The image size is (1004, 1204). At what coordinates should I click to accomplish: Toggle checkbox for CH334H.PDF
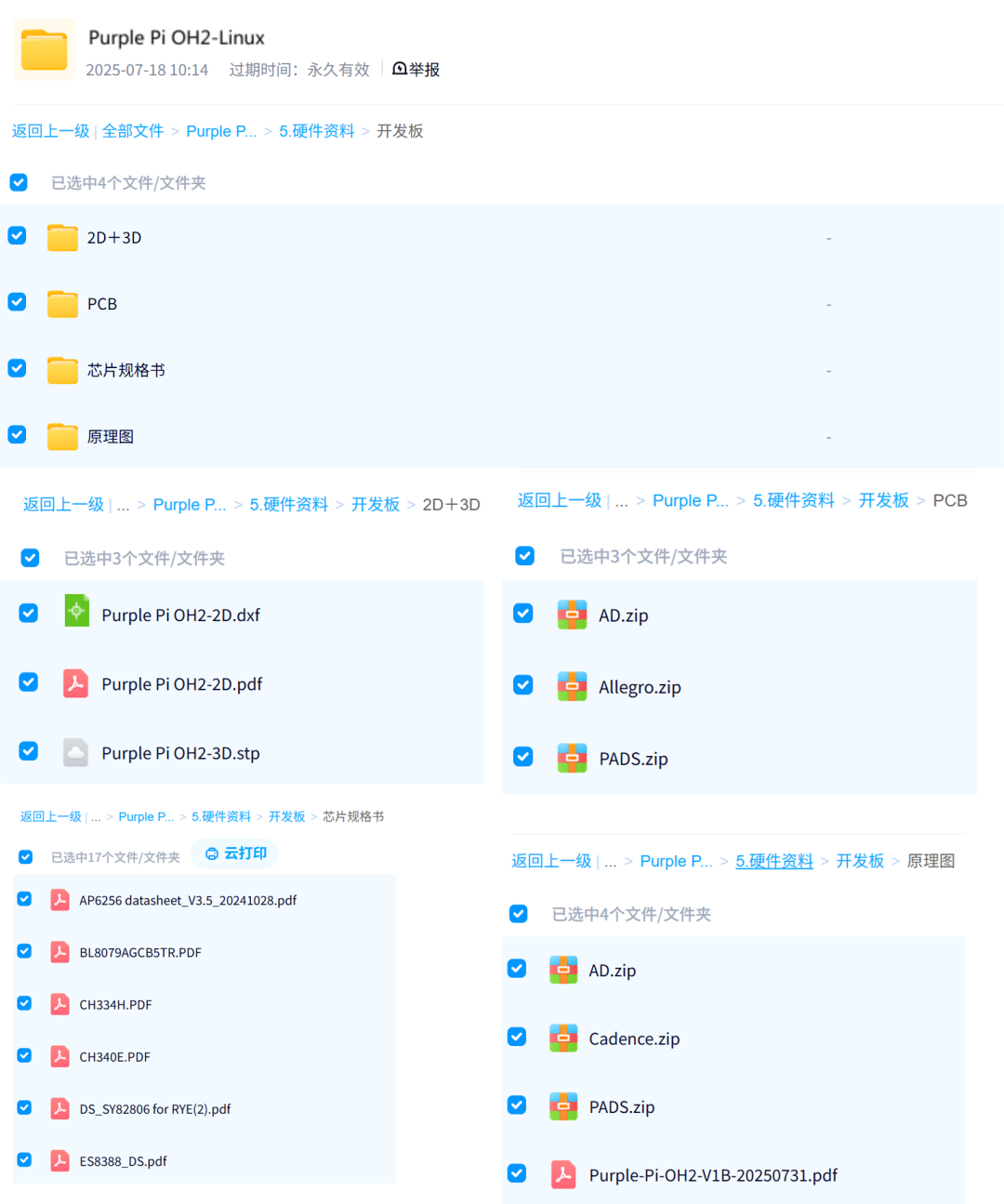(x=24, y=1003)
